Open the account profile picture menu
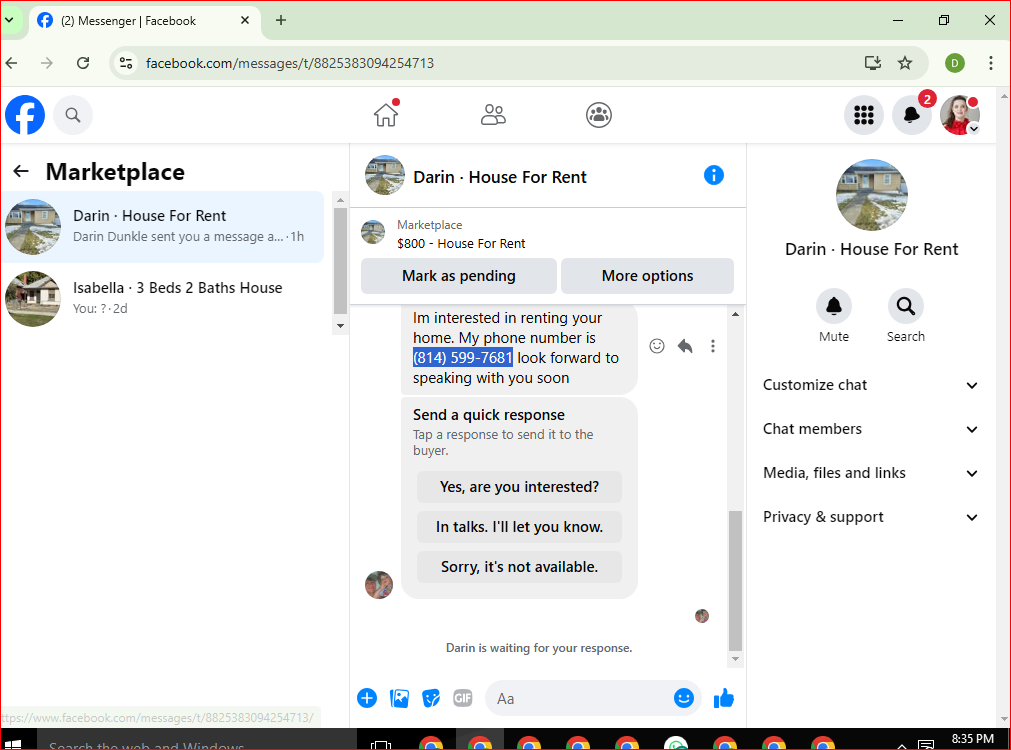This screenshot has width=1011, height=750. (x=959, y=115)
